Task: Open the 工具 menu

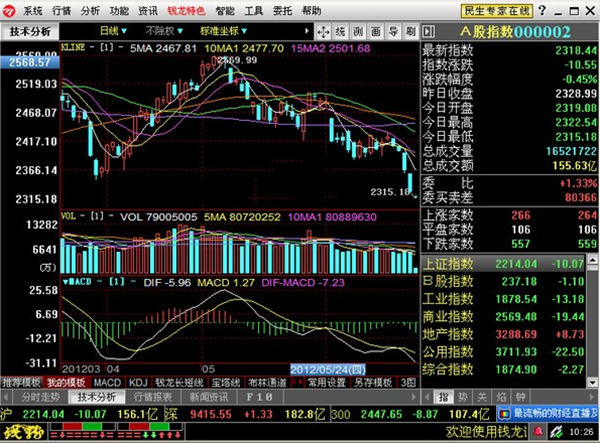Action: pos(254,11)
